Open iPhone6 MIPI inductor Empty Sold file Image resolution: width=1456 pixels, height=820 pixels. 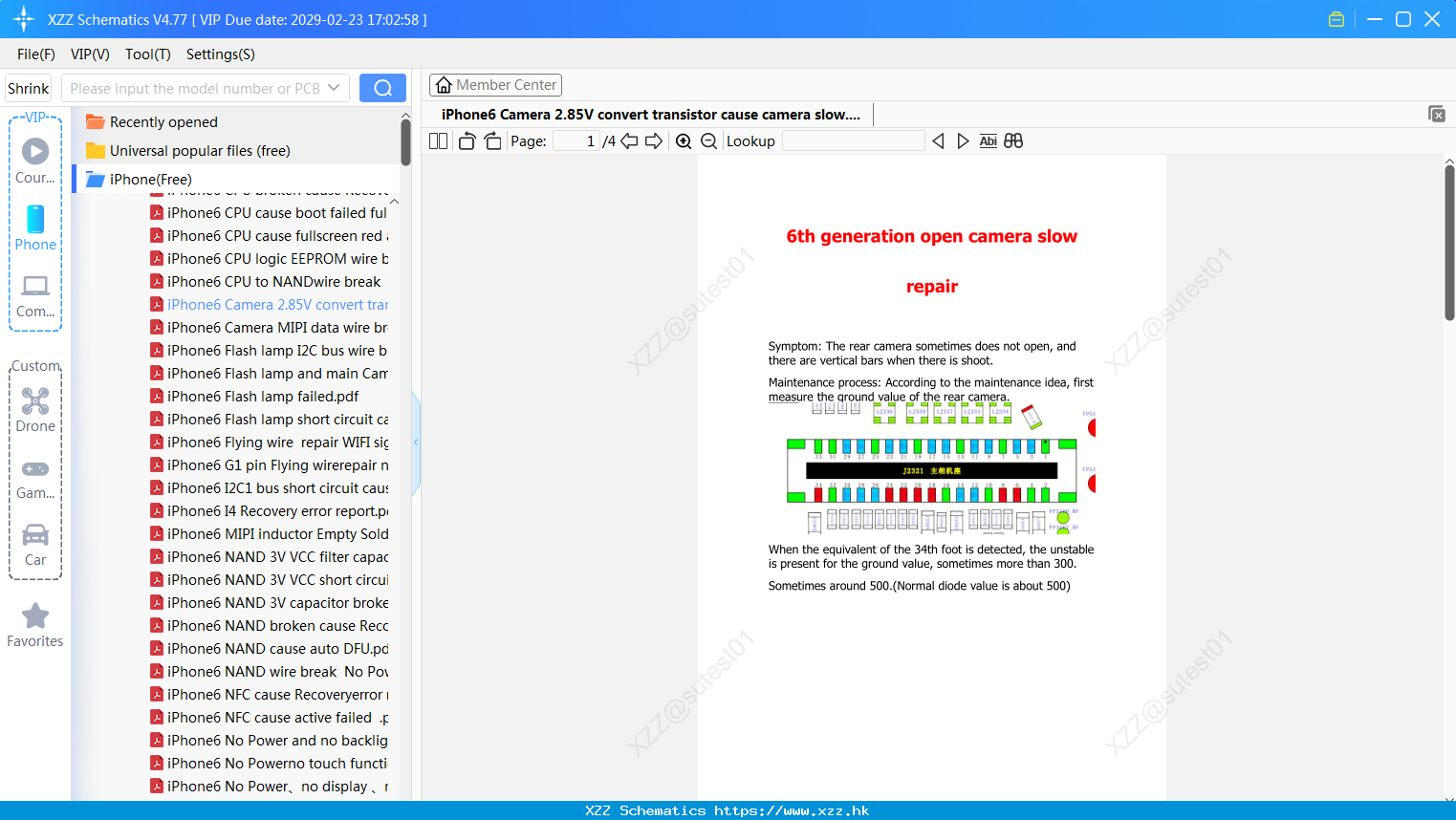269,534
